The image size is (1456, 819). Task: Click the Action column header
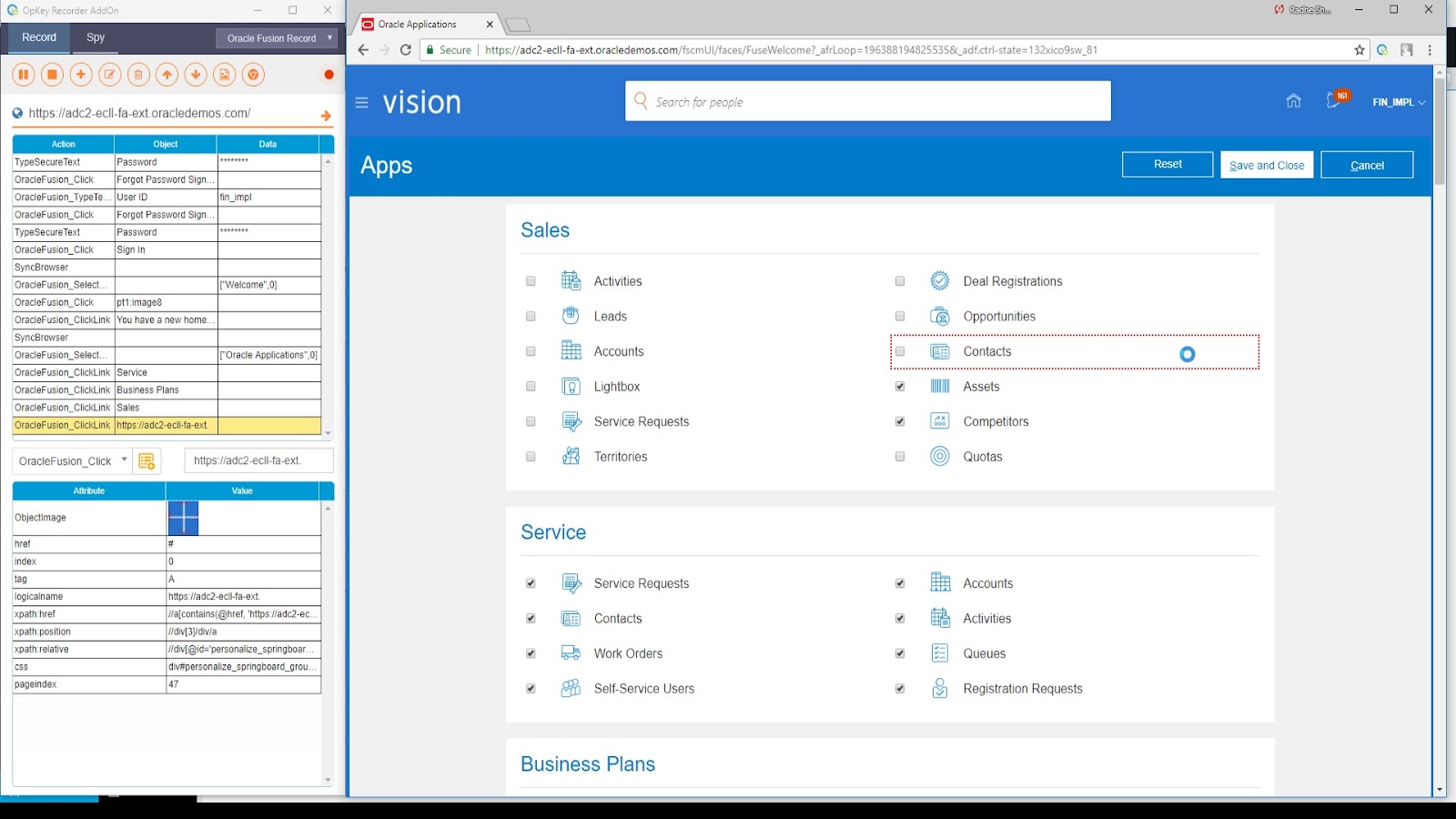pos(64,144)
